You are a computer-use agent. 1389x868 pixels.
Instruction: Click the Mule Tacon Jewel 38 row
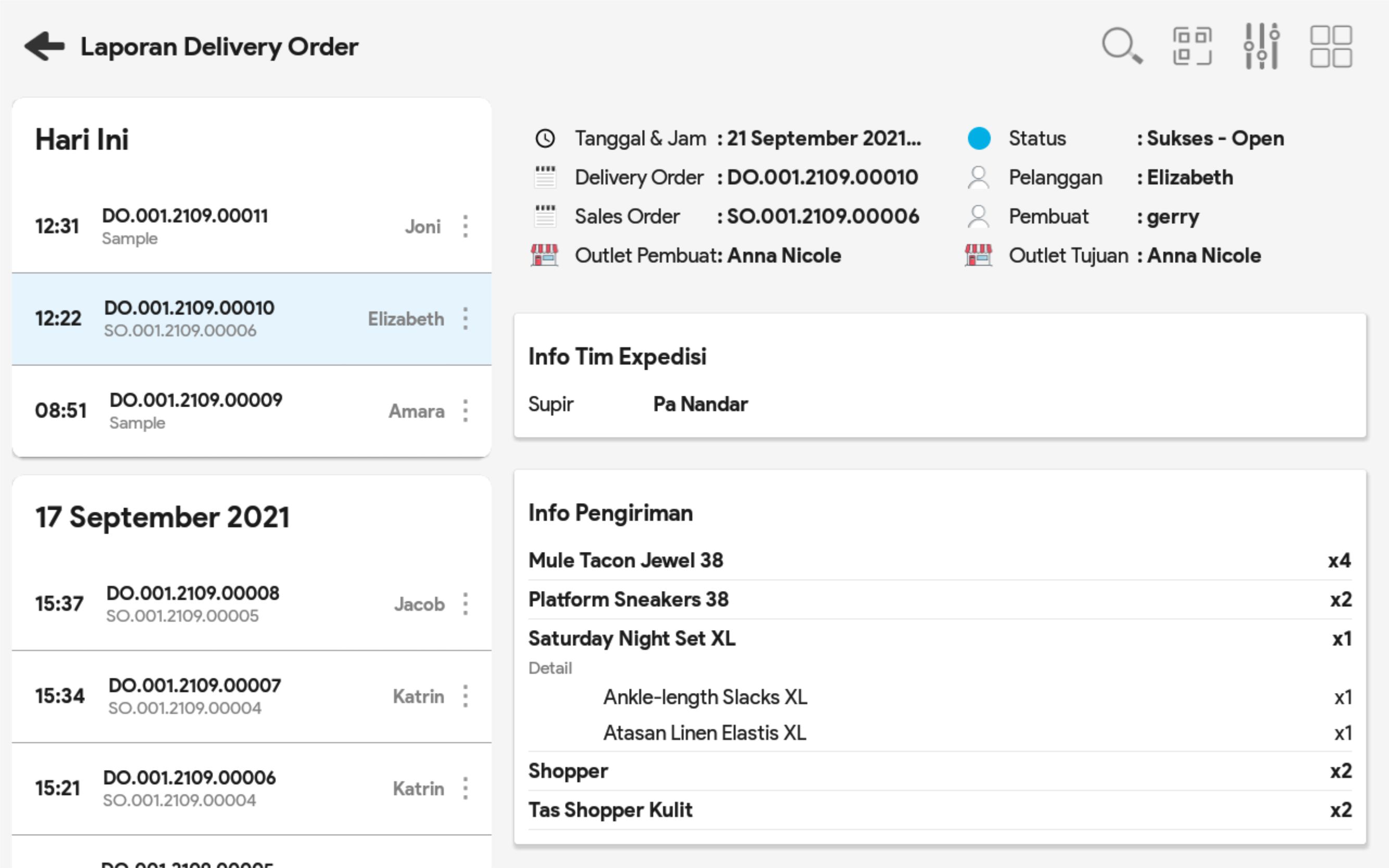626,560
